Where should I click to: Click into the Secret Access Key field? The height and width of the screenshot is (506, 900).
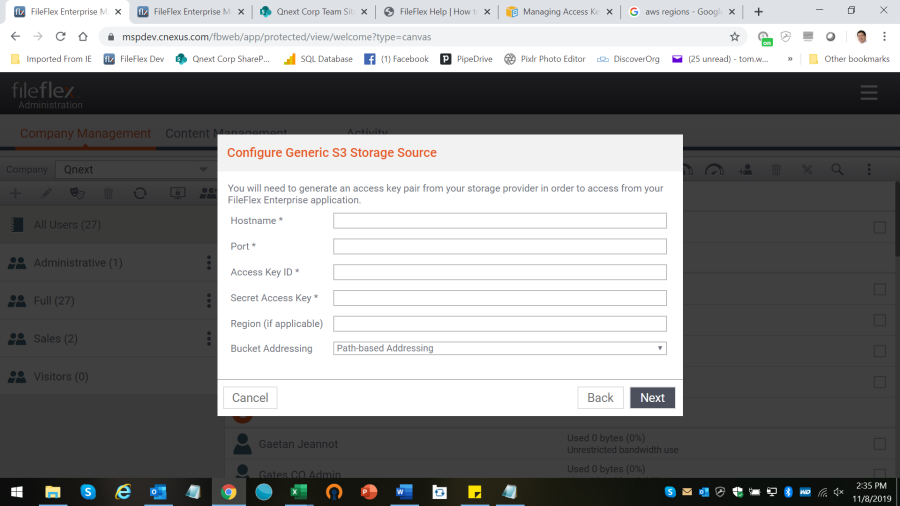[x=499, y=298]
